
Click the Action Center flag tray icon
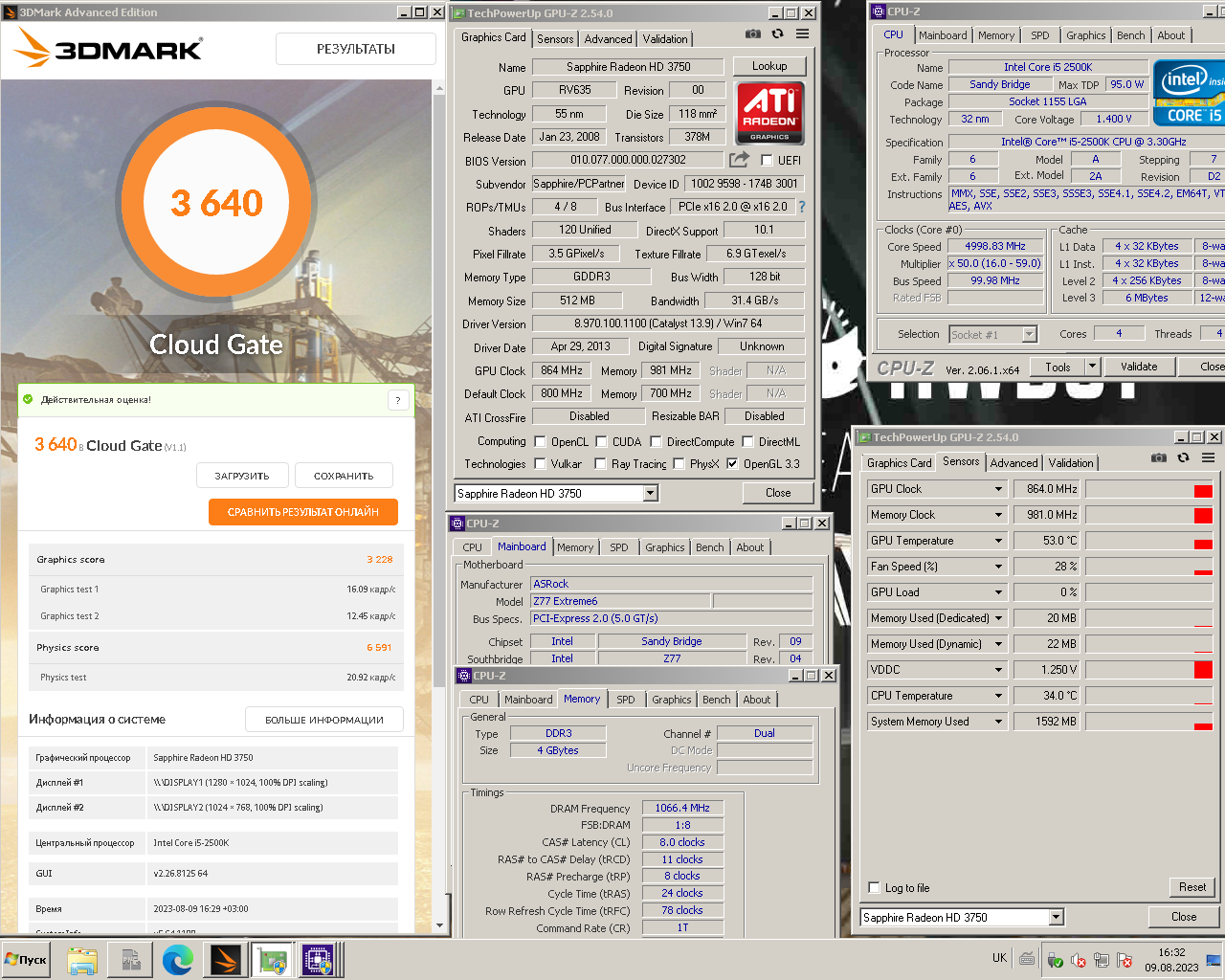point(1125,960)
